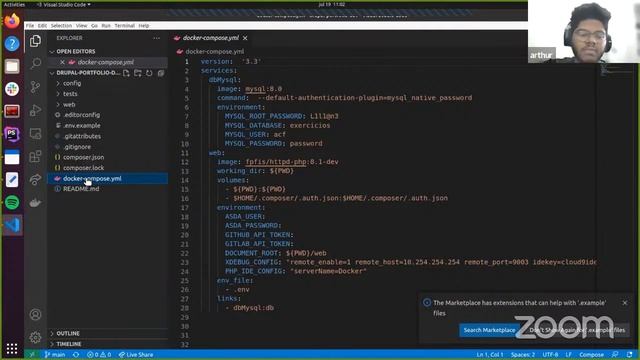Expand the web folder

(69, 104)
